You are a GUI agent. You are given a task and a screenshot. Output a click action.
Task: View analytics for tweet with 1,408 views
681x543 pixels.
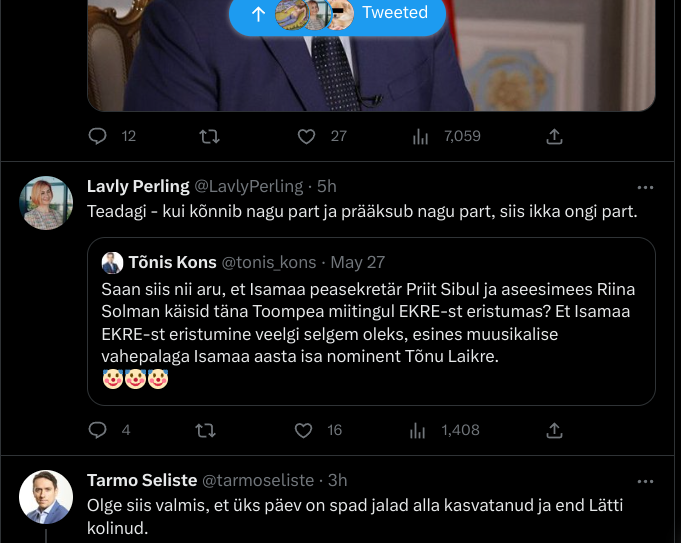click(420, 430)
